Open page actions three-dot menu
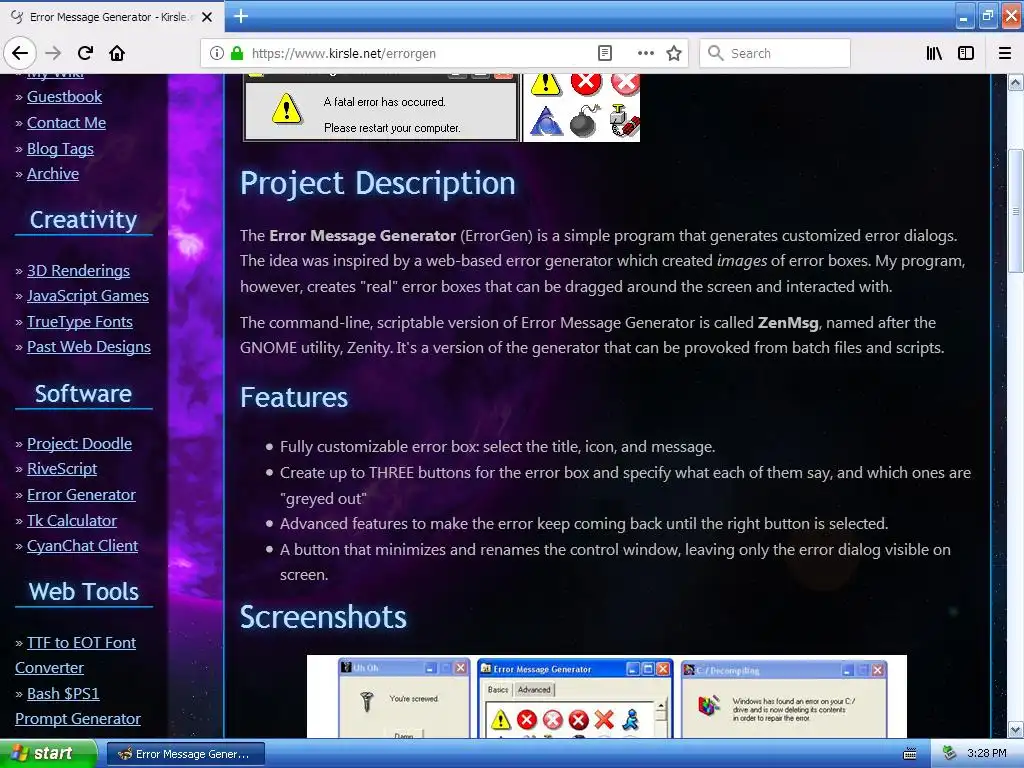Screen dimensions: 1024x768 click(x=645, y=53)
